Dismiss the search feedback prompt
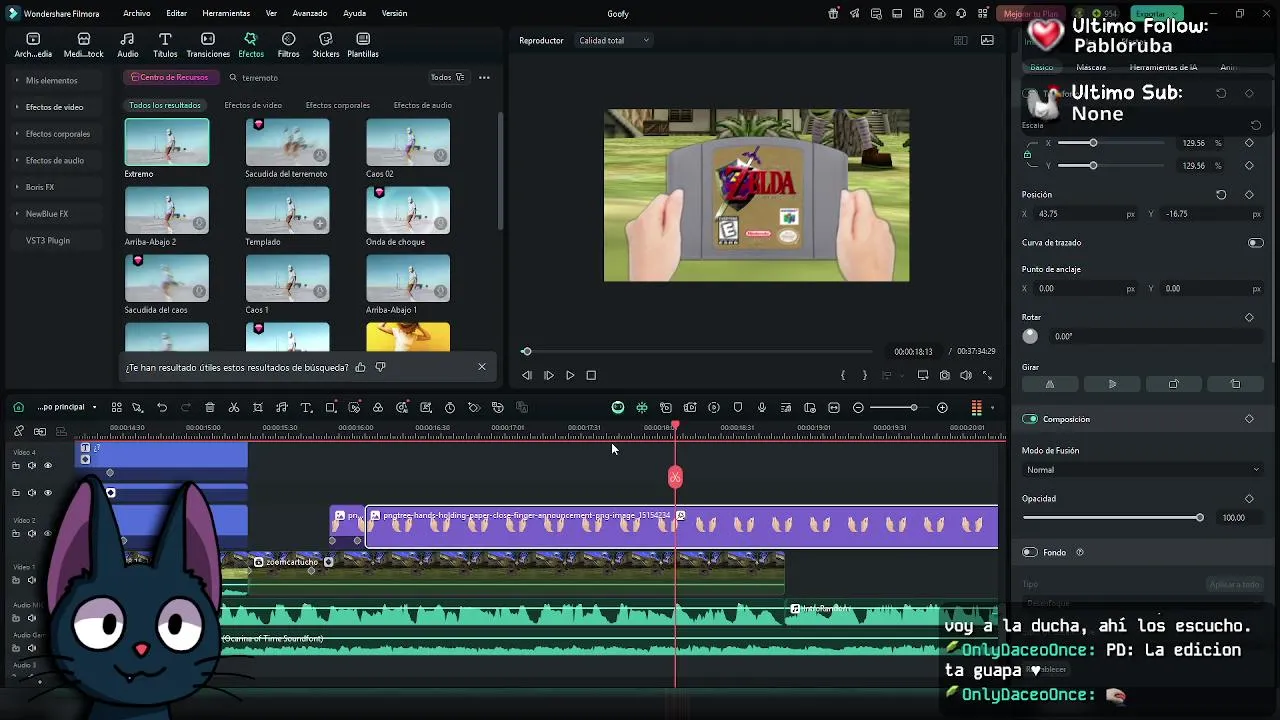This screenshot has height=720, width=1280. coord(482,367)
